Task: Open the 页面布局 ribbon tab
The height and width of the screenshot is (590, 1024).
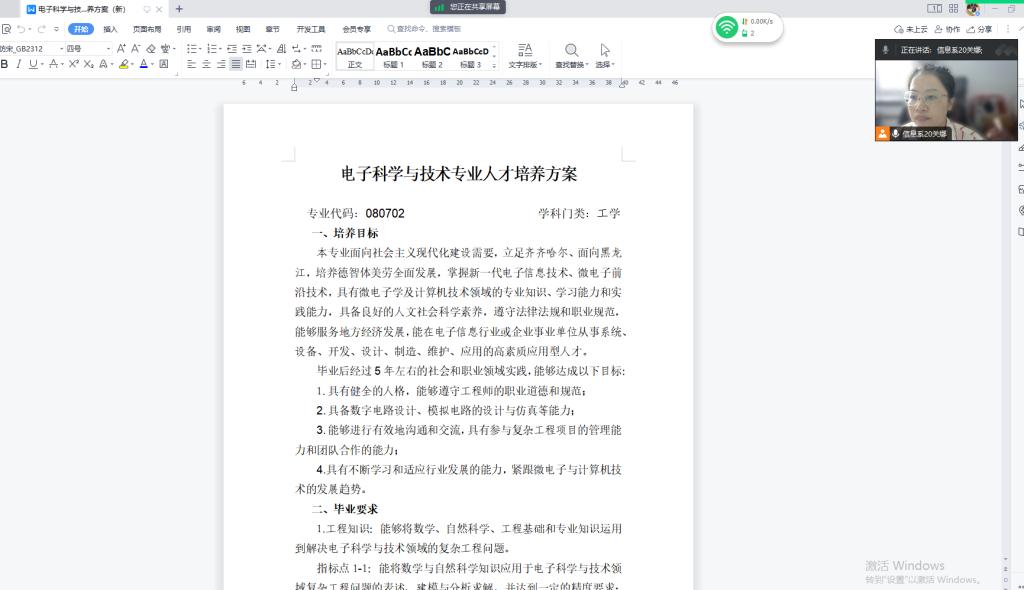Action: [147, 29]
